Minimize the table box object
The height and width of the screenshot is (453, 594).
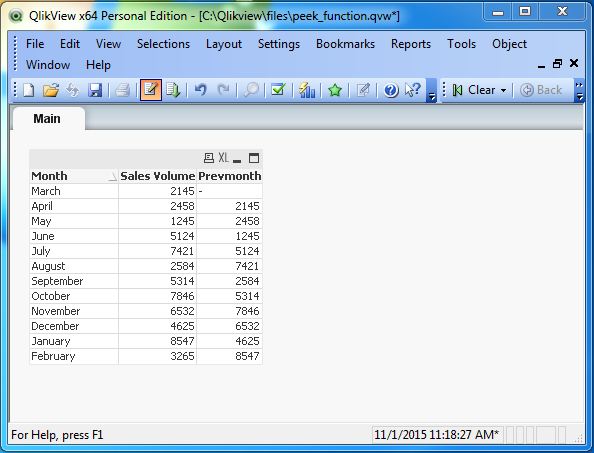[x=237, y=160]
